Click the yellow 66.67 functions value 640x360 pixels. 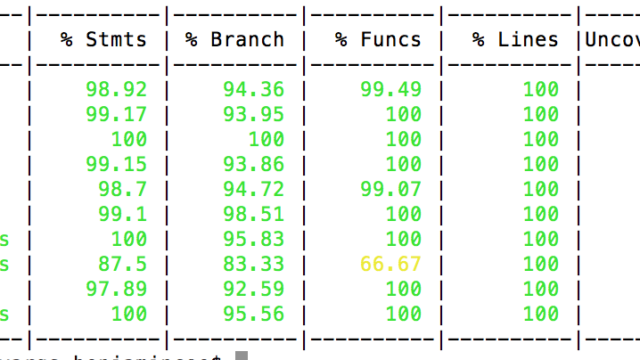pos(391,264)
